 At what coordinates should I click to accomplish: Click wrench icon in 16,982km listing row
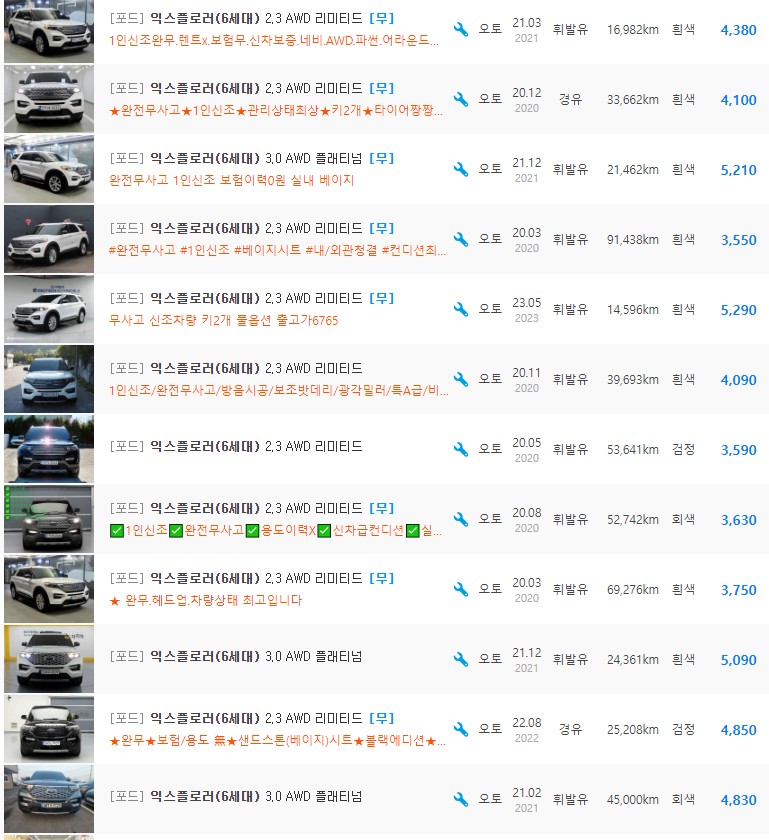click(460, 29)
